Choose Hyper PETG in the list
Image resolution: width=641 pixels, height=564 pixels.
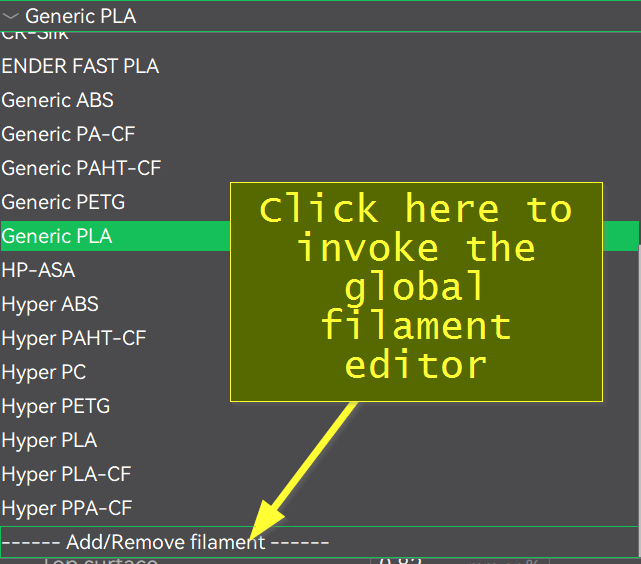[55, 406]
